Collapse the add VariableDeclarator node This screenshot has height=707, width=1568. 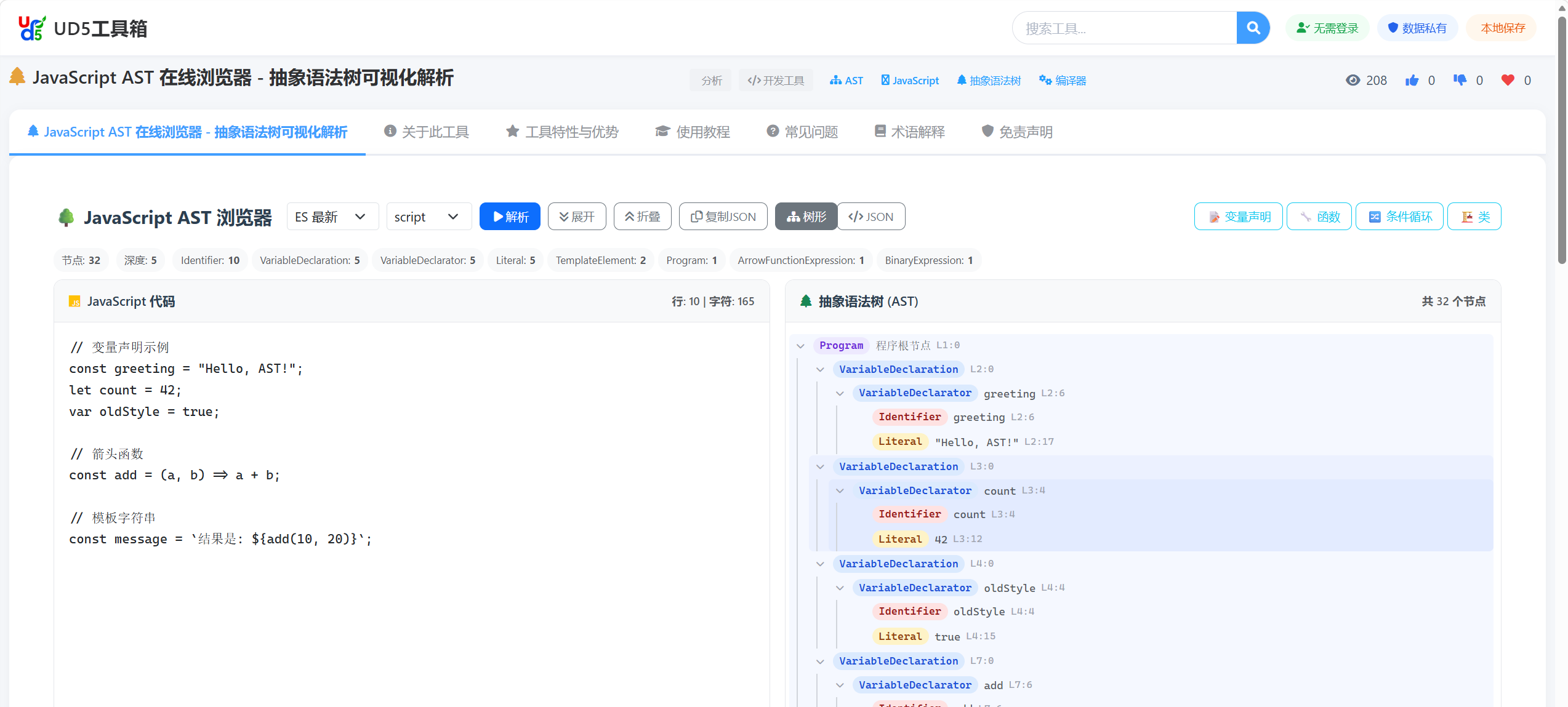pos(840,685)
